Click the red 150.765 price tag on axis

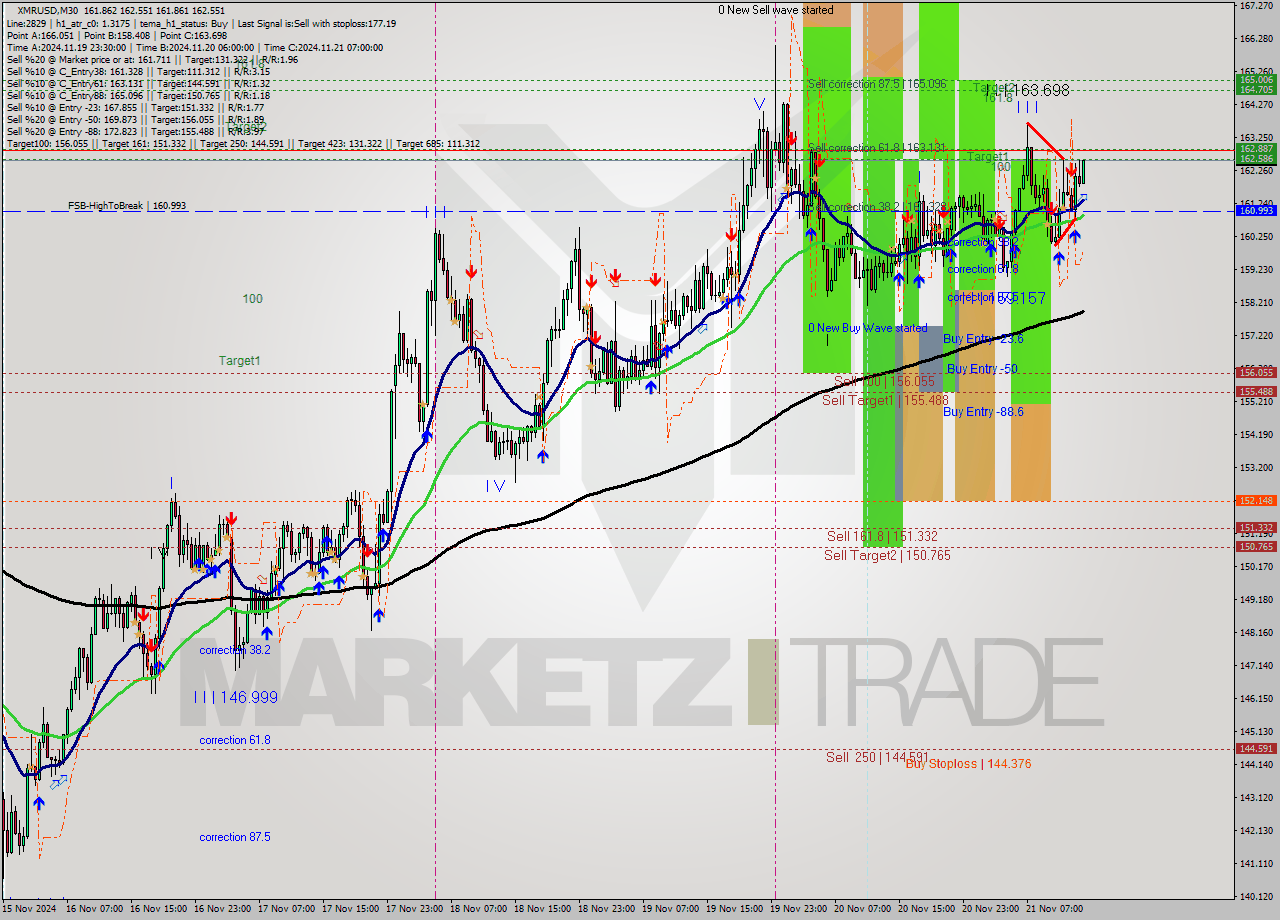1256,546
